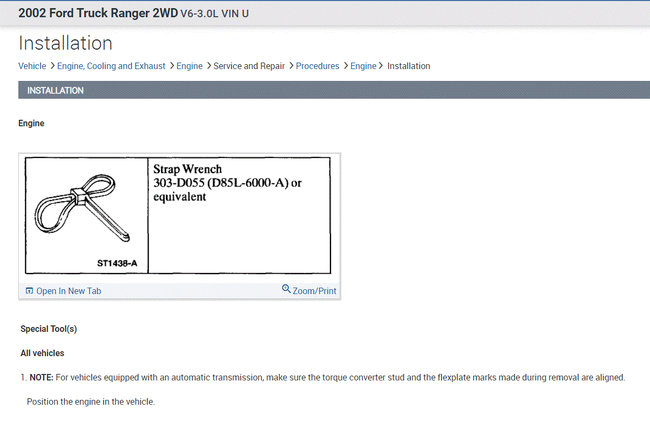650x422 pixels.
Task: Go to the Vehicle breadcrumb
Action: pyautogui.click(x=32, y=66)
